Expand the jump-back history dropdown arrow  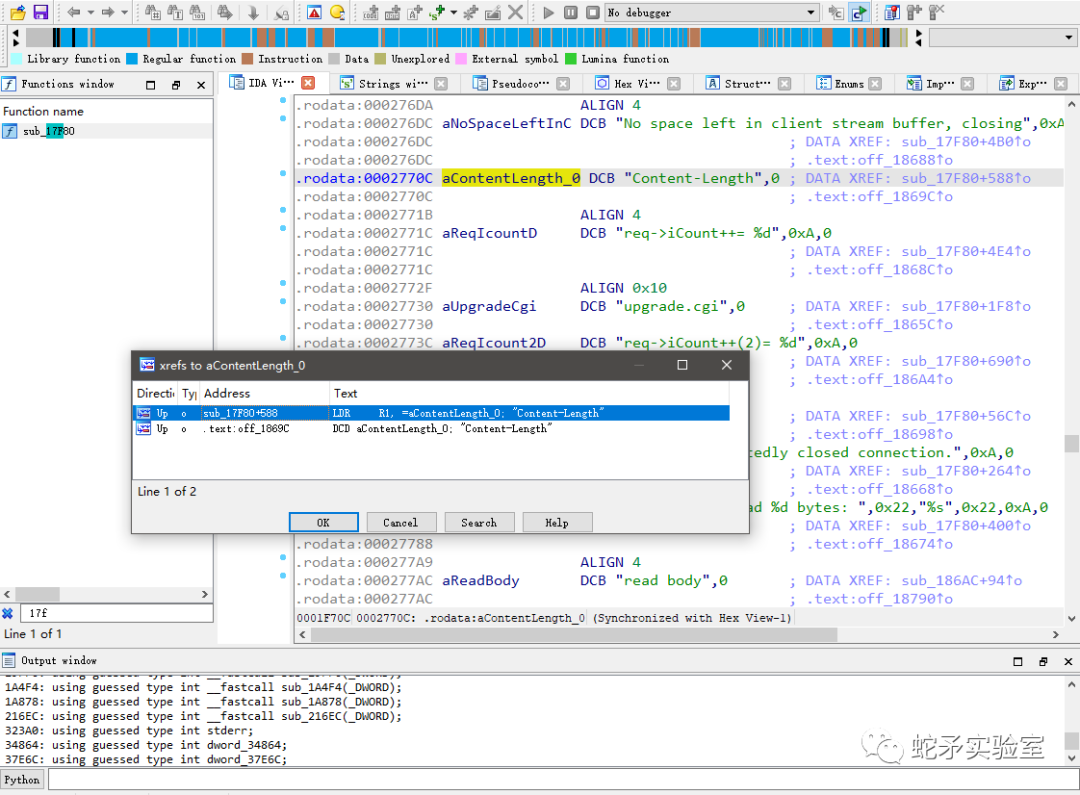coord(91,12)
